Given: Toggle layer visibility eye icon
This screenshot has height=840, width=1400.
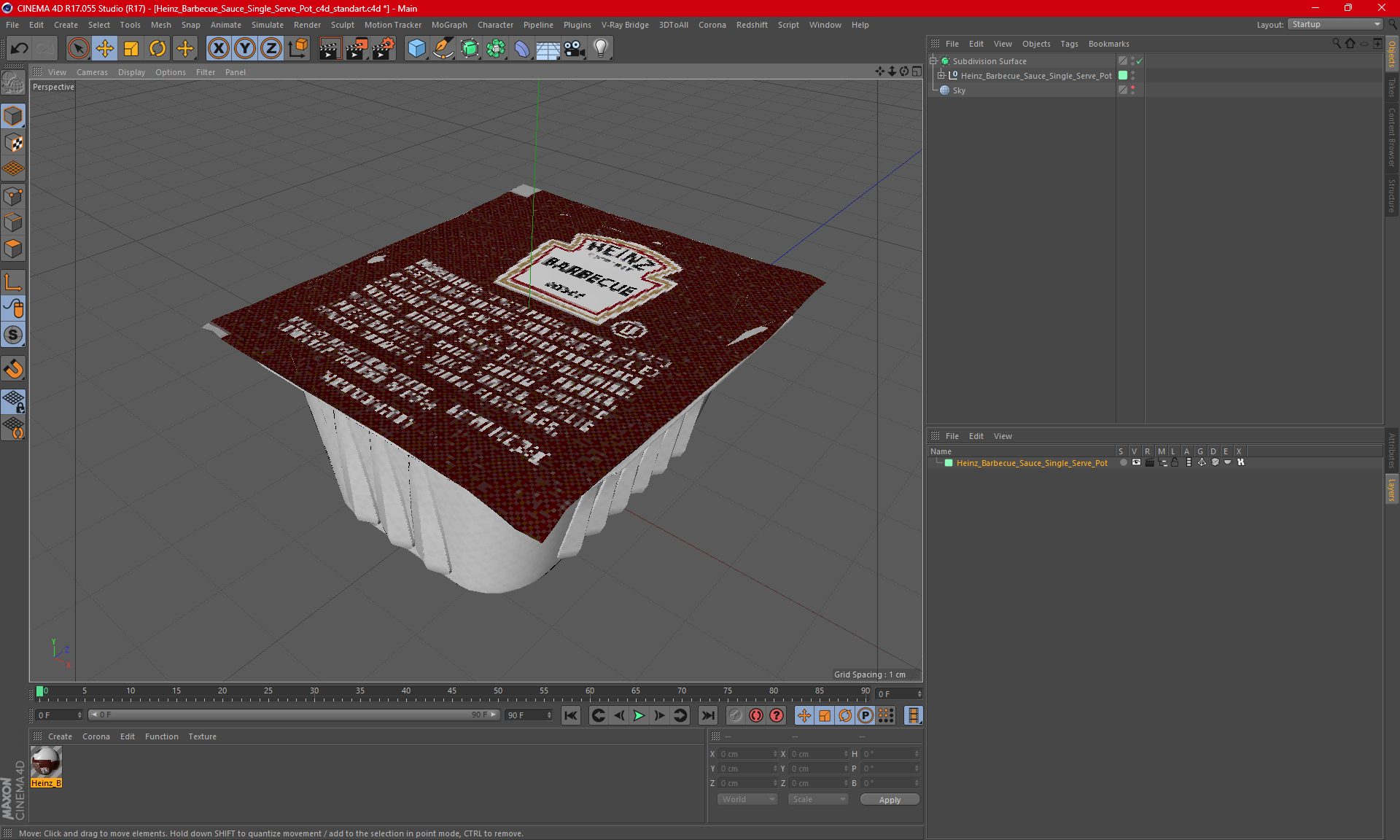Looking at the screenshot, I should (x=1136, y=462).
